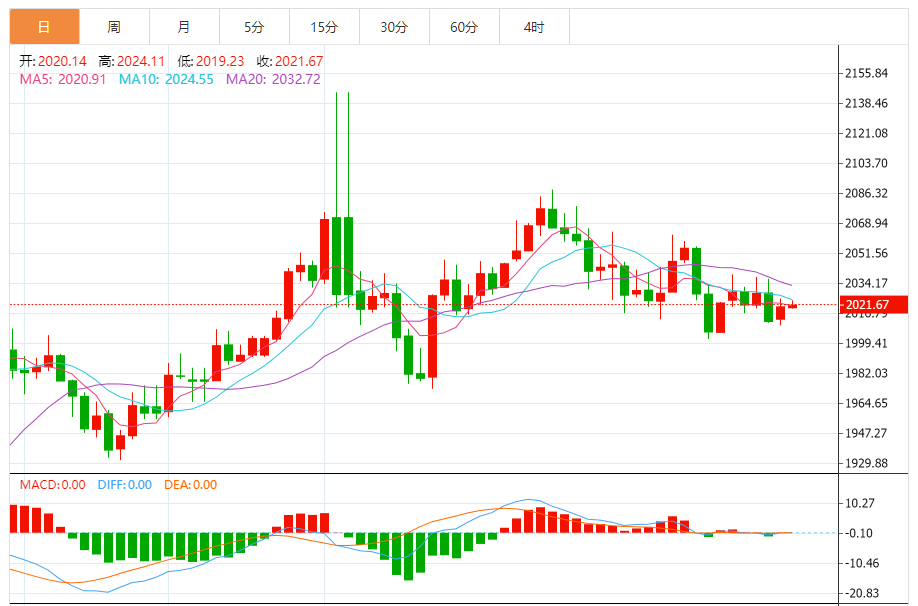Open the 60分 timeframe tab
The width and height of the screenshot is (918, 606).
point(464,27)
